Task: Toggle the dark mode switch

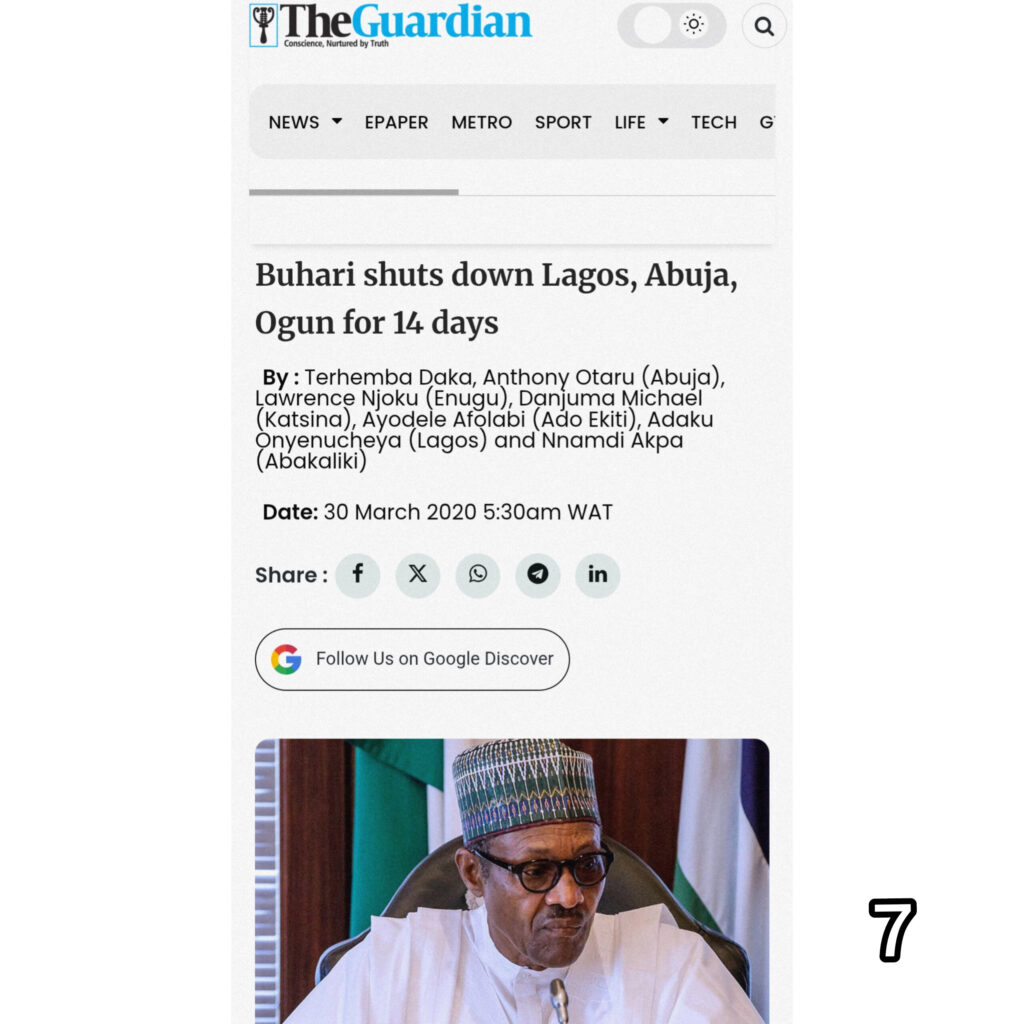Action: (671, 25)
